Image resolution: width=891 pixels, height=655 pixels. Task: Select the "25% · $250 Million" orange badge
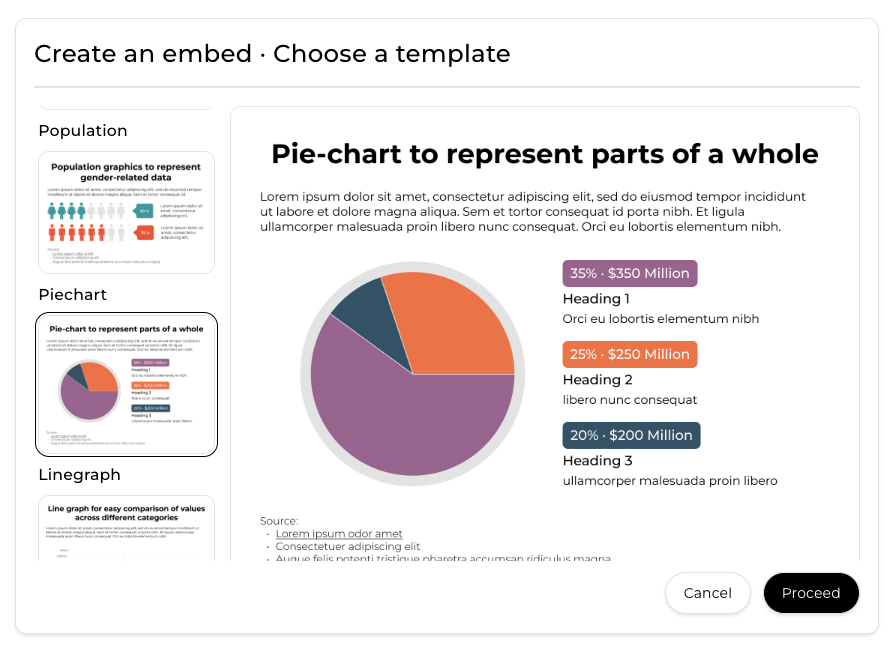click(x=630, y=355)
